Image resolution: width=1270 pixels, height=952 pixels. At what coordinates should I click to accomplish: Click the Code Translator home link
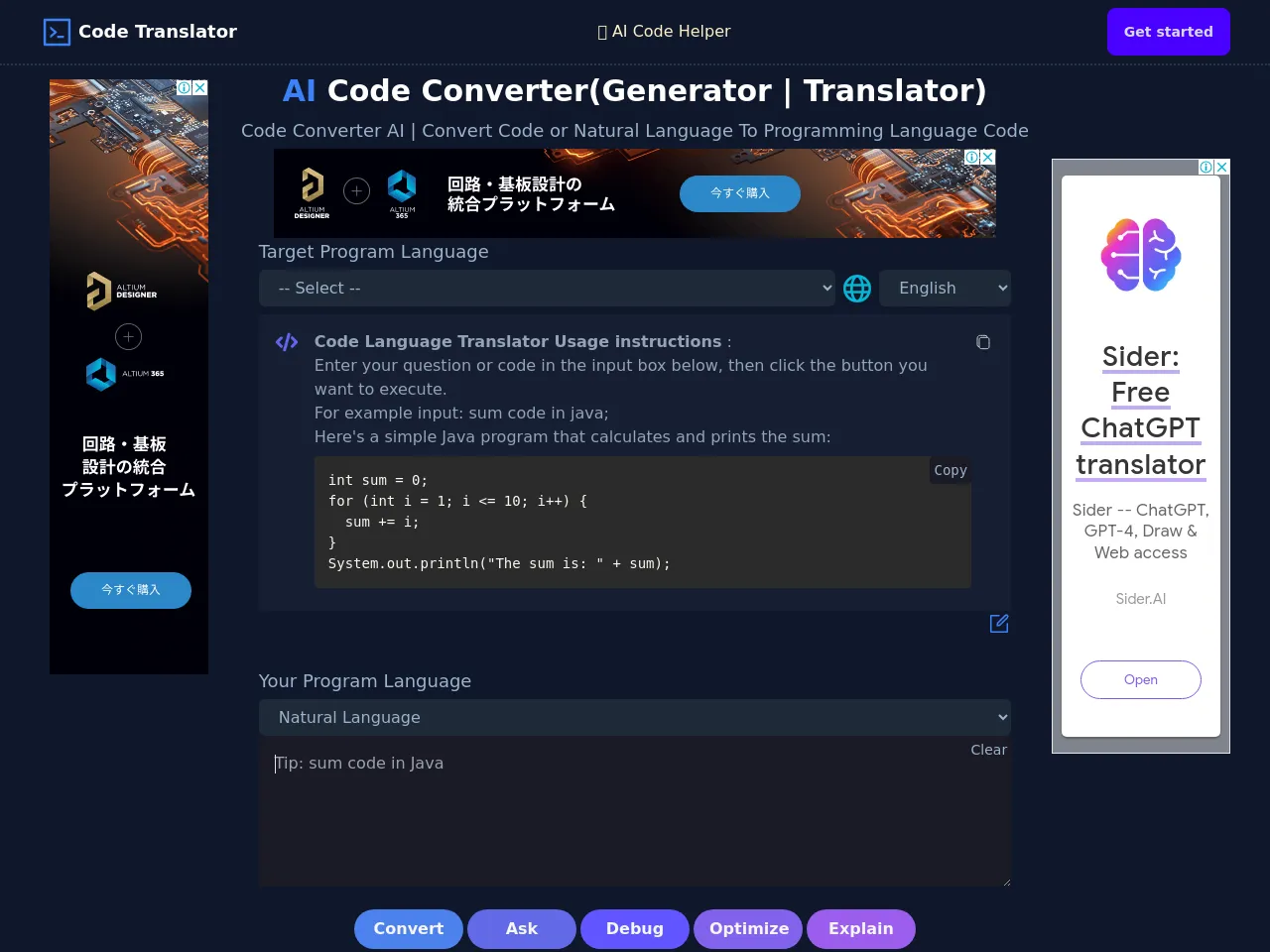pos(157,32)
